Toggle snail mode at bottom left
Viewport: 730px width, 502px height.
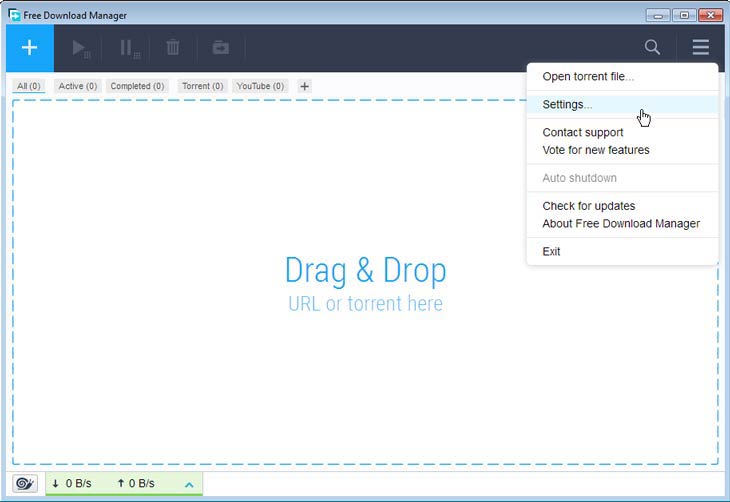click(25, 483)
